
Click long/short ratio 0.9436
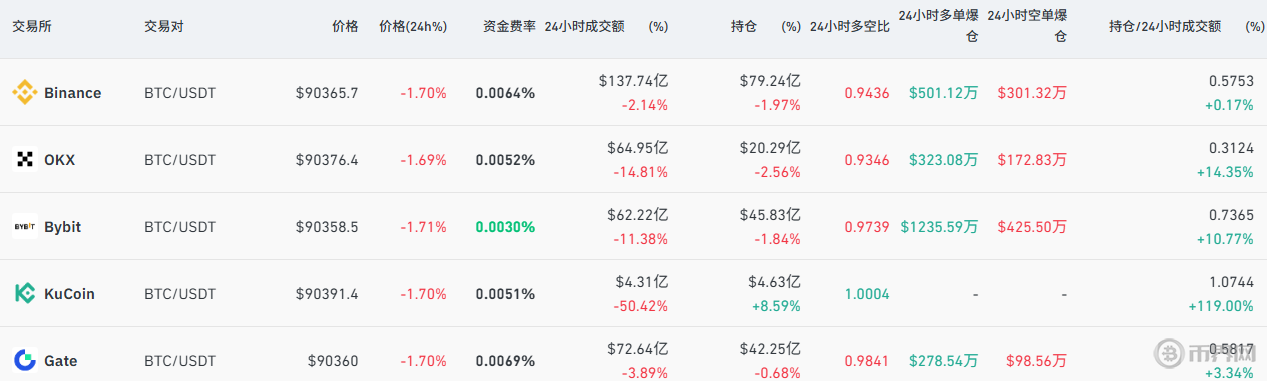pyautogui.click(x=867, y=93)
